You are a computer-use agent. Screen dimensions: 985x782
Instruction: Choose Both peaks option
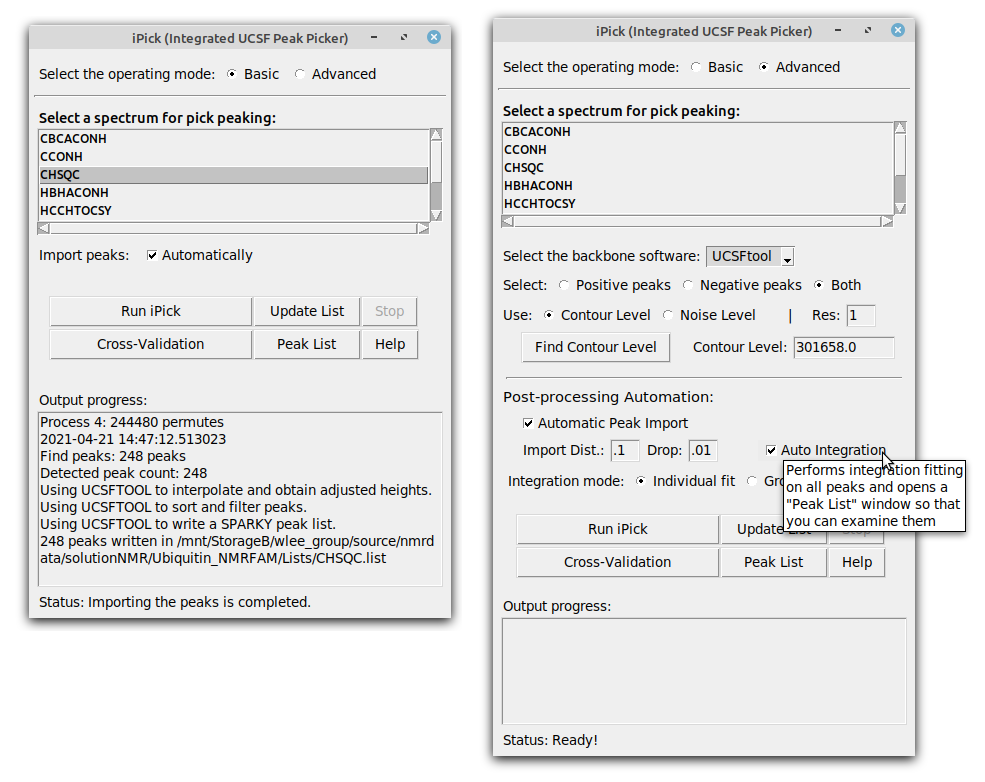[819, 285]
